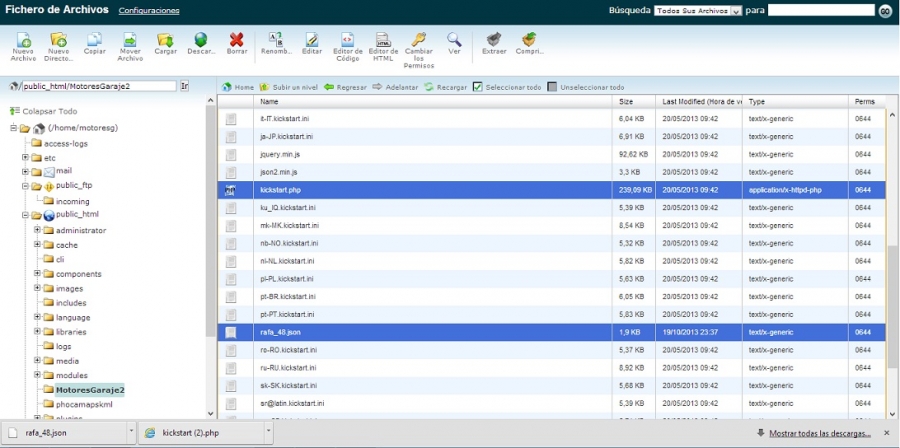Select the kickstart.php file row

point(551,190)
